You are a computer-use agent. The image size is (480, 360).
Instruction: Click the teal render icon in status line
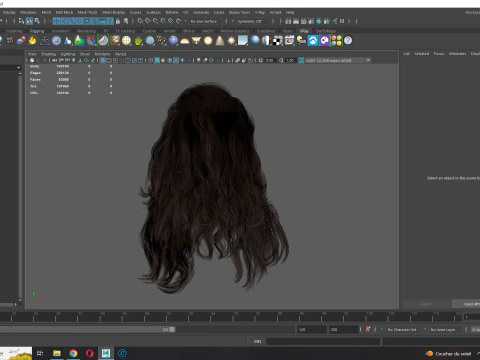coord(319,21)
